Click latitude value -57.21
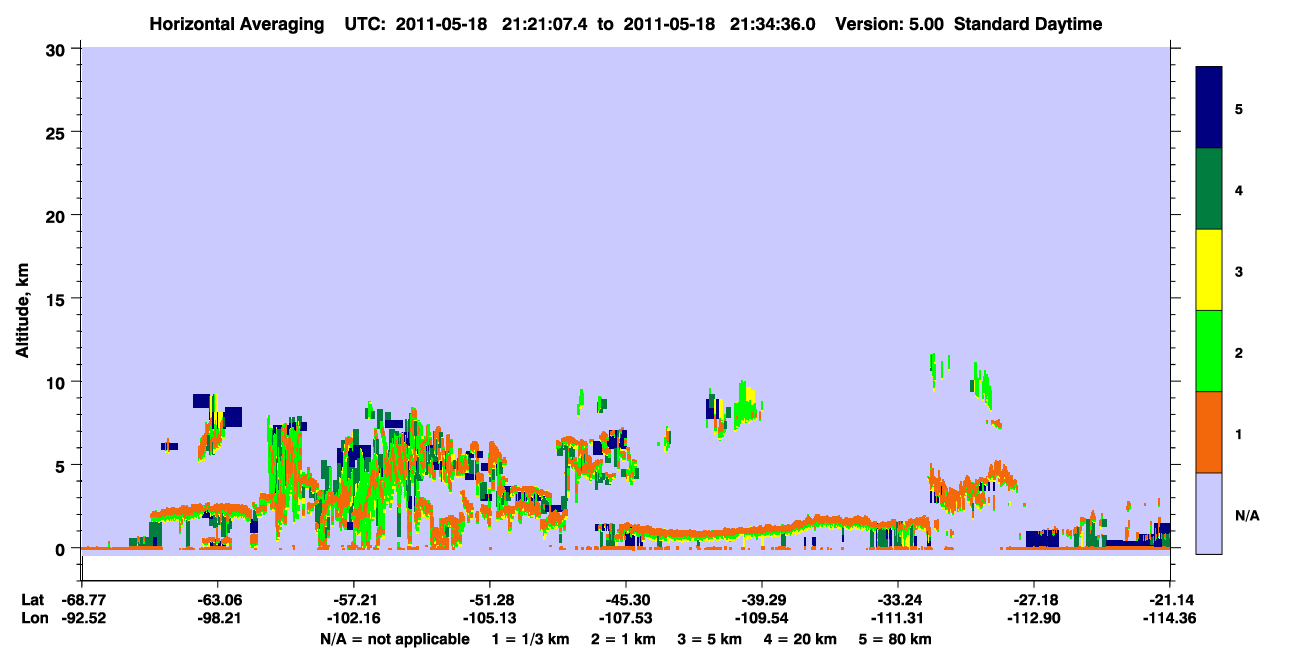 (x=354, y=600)
